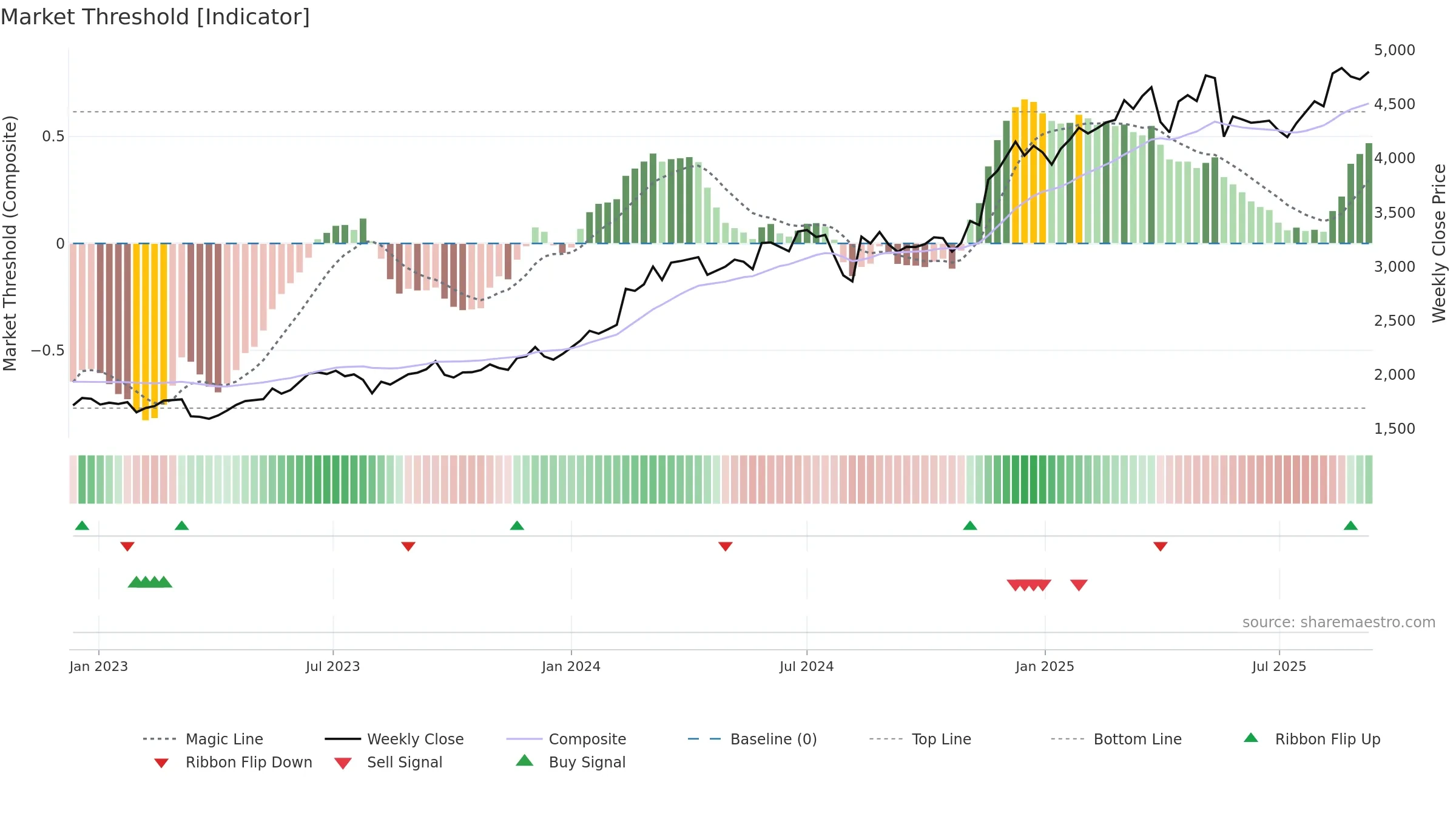Click the Jan 2025 x-axis label
The image size is (1456, 819).
click(x=1045, y=666)
